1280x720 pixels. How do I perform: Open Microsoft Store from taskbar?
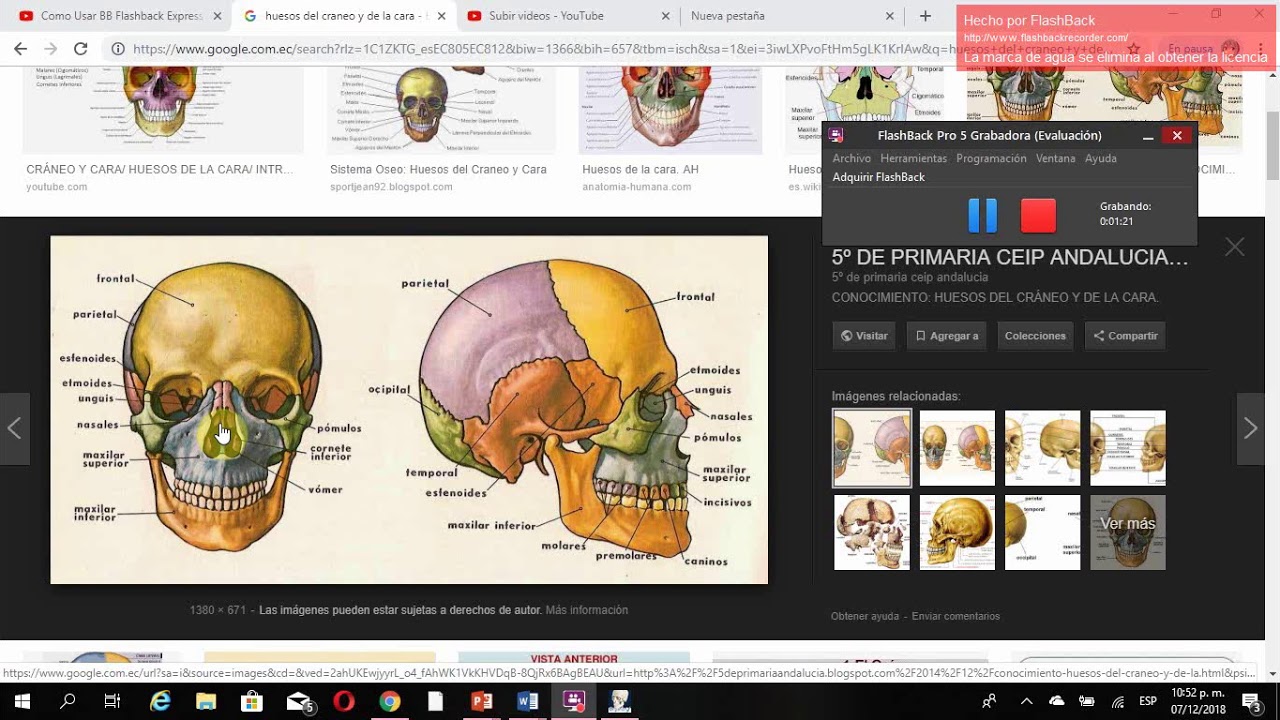(252, 701)
